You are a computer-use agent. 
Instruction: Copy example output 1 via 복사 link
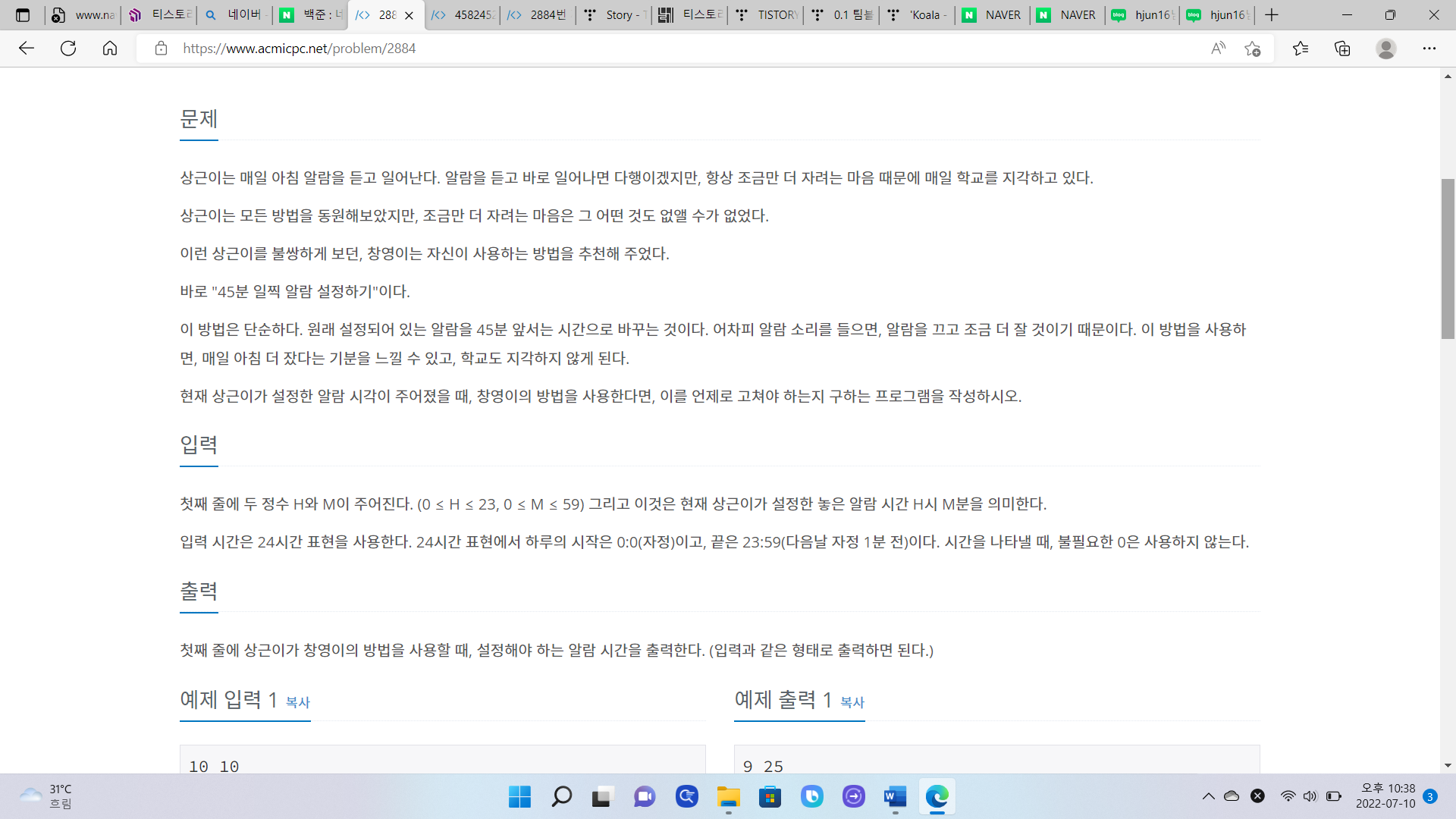(852, 702)
